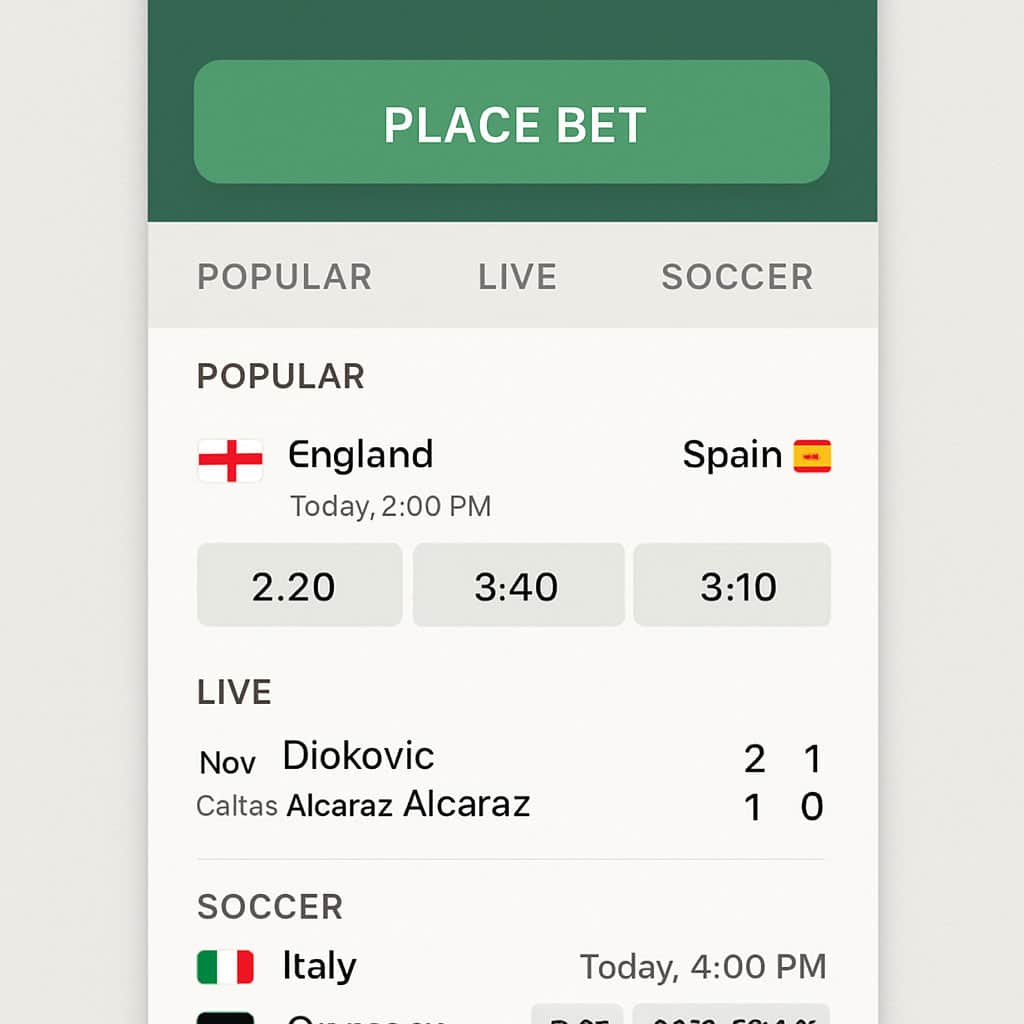Open the LIVE tab
Image resolution: width=1024 pixels, height=1024 pixels.
coord(517,277)
